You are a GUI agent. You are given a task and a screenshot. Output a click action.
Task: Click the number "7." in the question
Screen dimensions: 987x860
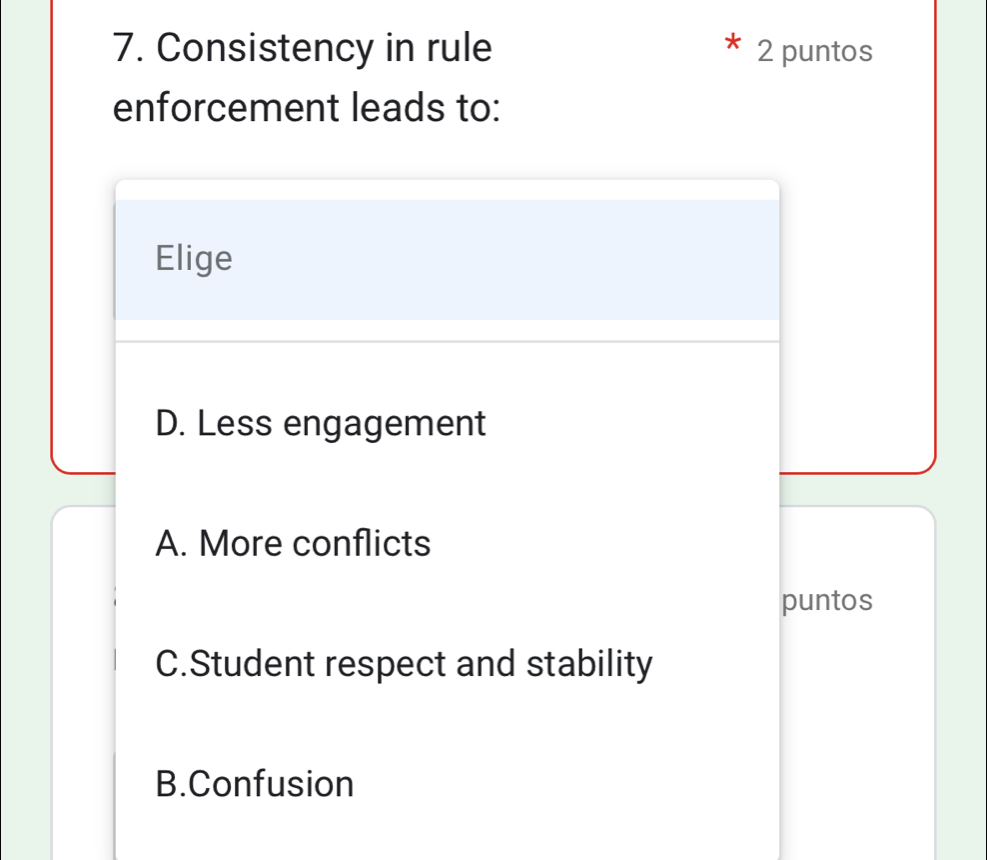(127, 48)
